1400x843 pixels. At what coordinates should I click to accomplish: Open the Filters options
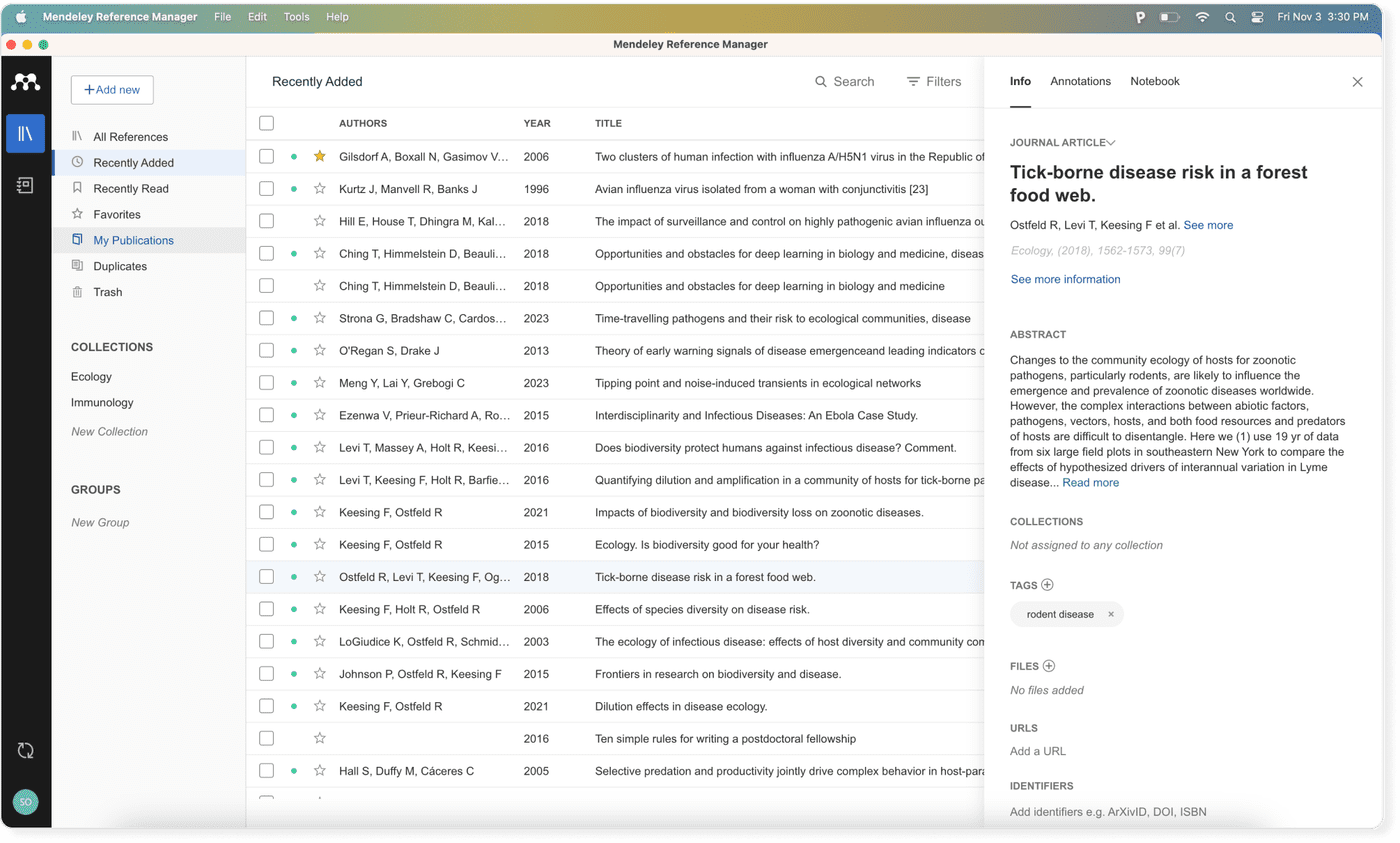[933, 81]
